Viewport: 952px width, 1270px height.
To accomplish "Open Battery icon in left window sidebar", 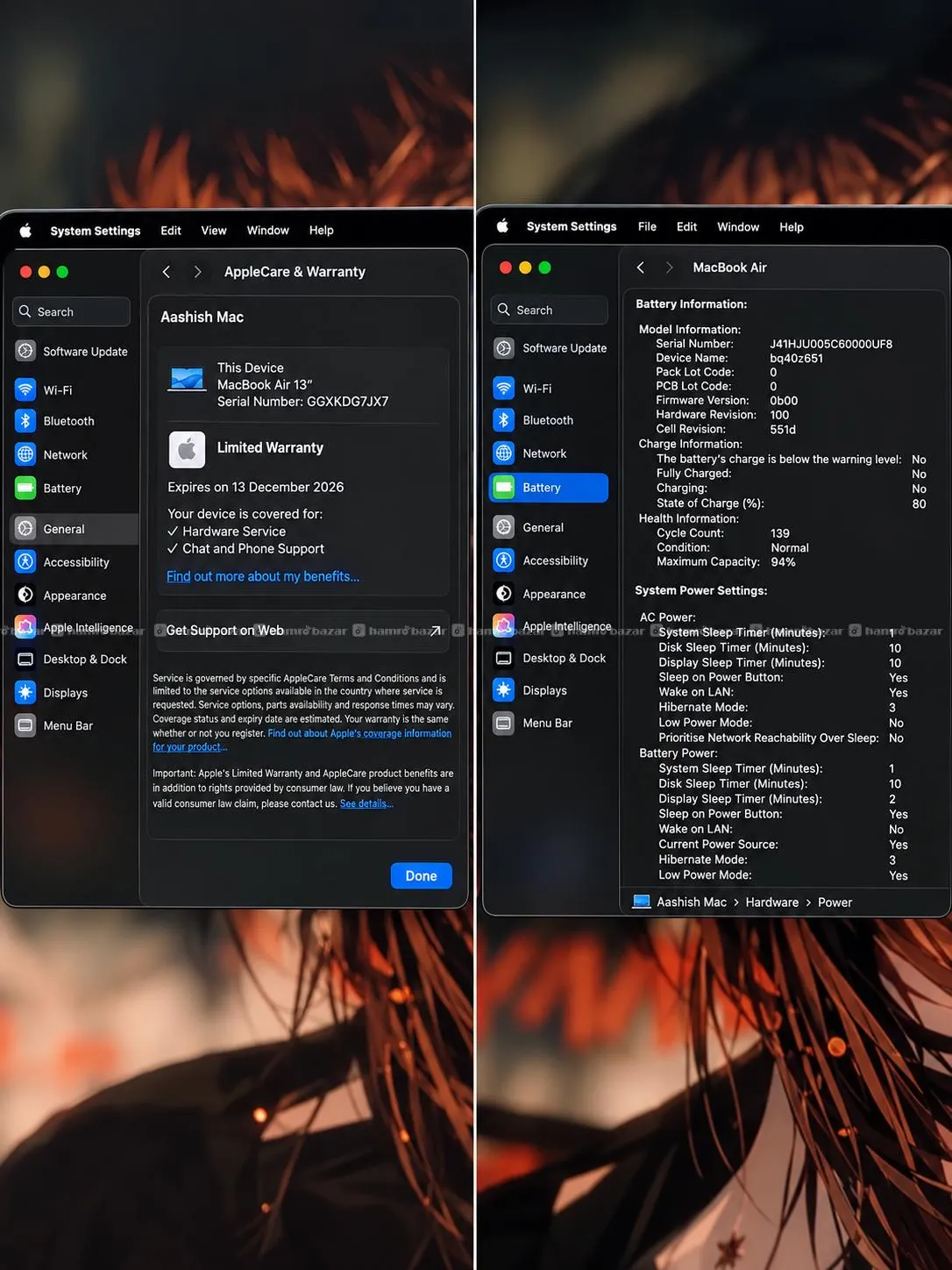I will click(x=25, y=488).
